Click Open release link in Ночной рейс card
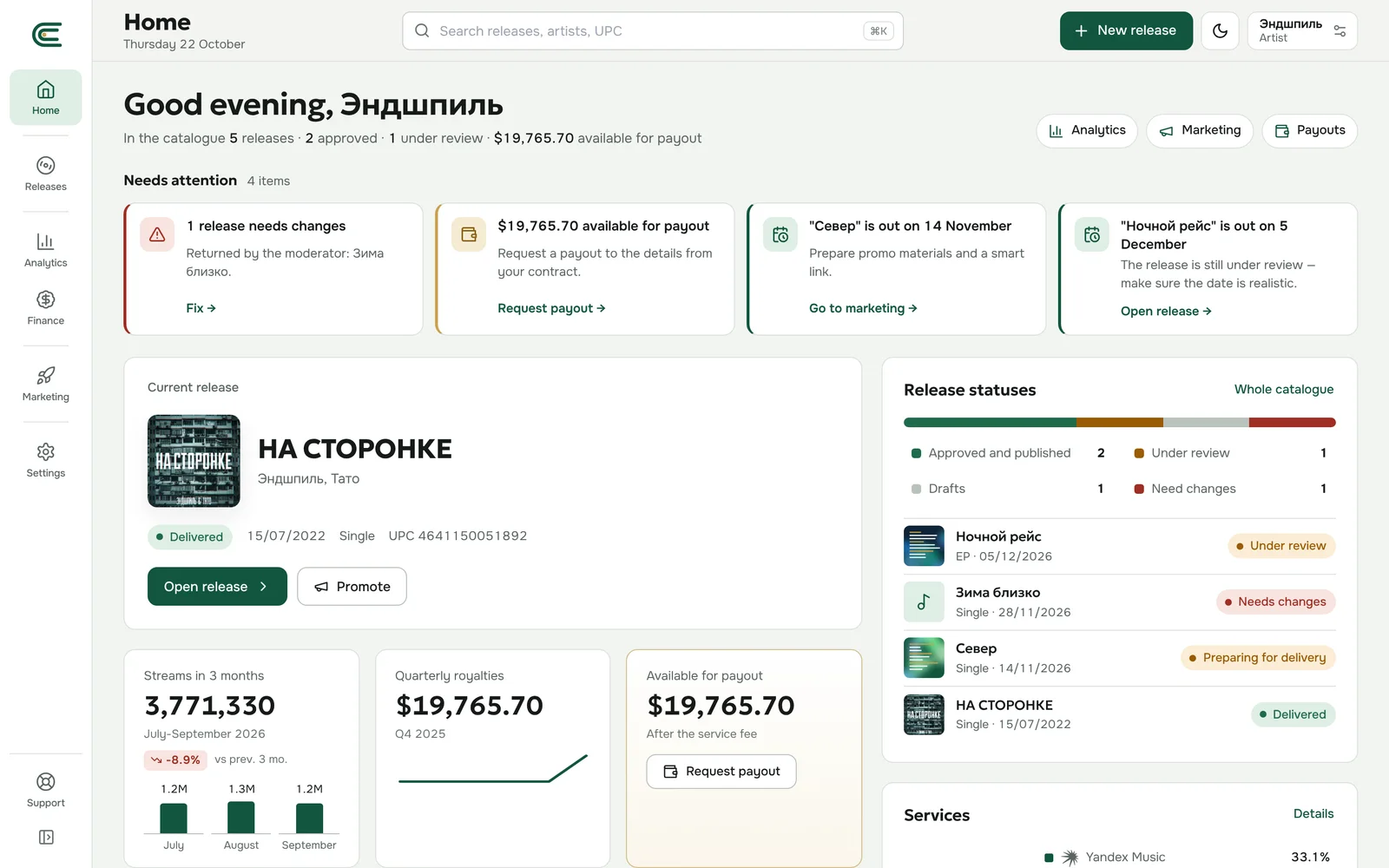This screenshot has width=1389, height=868. coord(1166,311)
